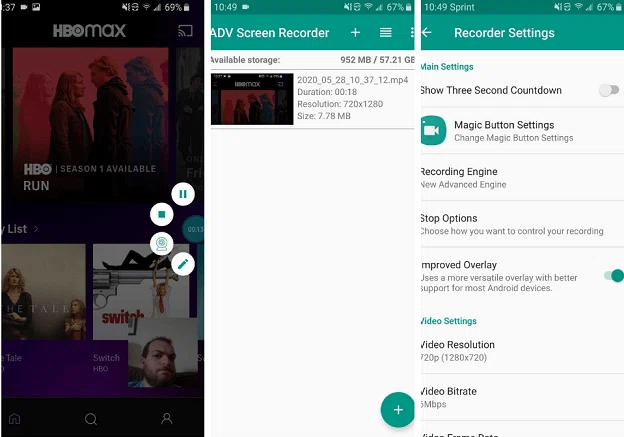The height and width of the screenshot is (437, 624).
Task: Open the draw pencil overlay tool
Action: (x=183, y=264)
